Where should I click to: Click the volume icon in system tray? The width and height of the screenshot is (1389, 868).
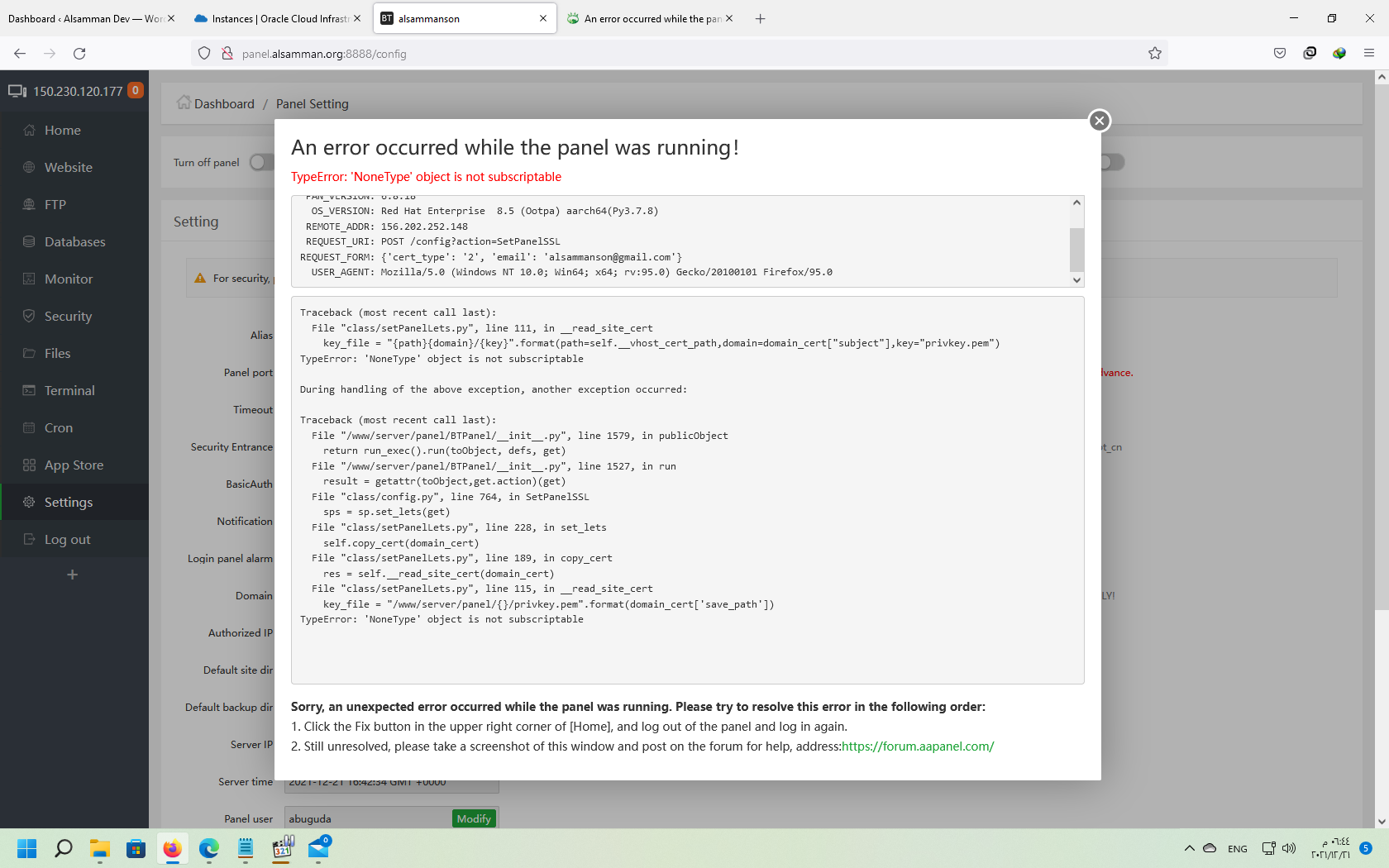1289,848
